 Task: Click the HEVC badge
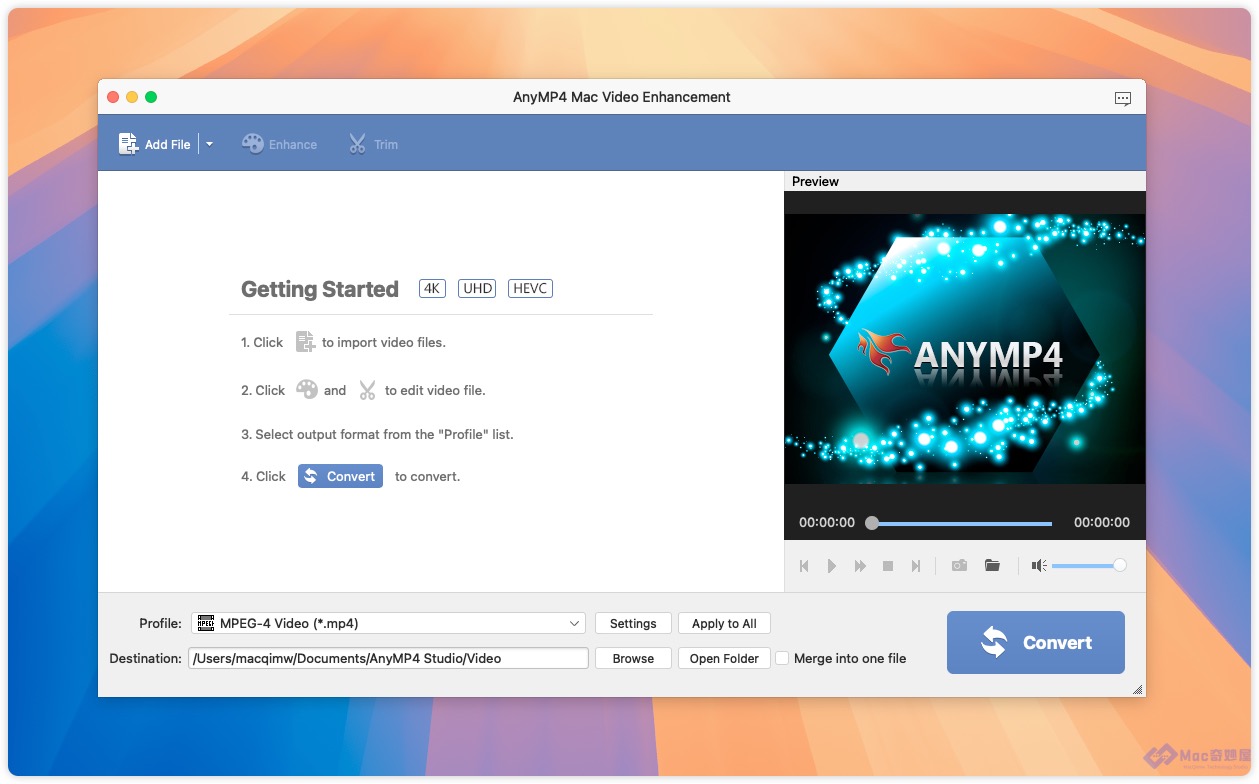(530, 288)
